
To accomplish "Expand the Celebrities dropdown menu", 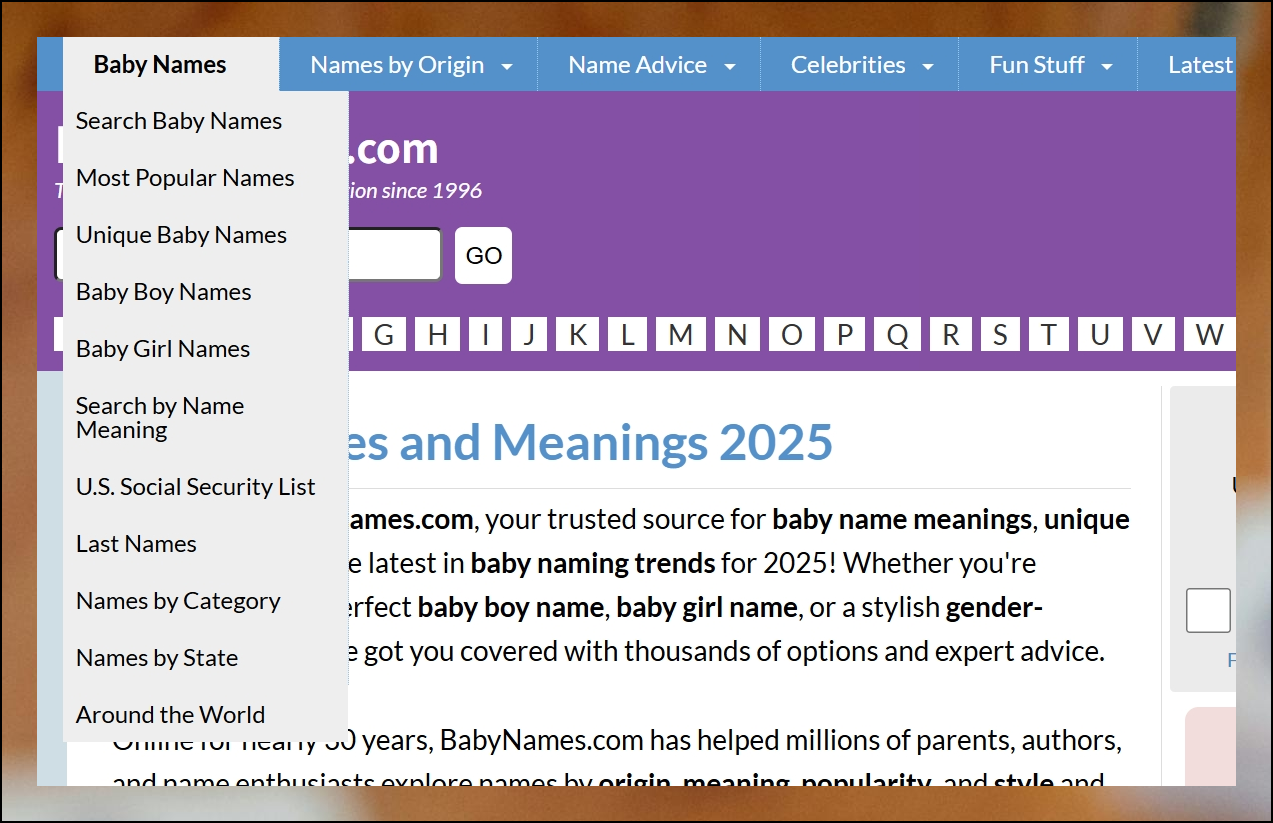I will 861,65.
